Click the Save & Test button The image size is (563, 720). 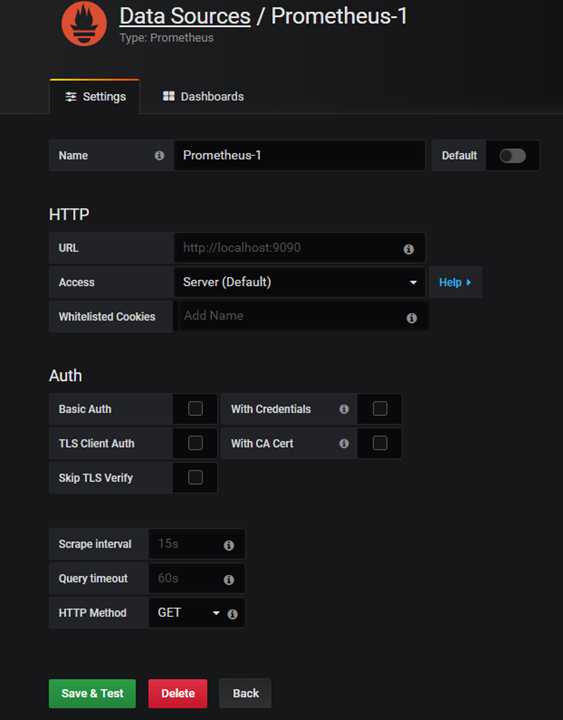coord(92,693)
